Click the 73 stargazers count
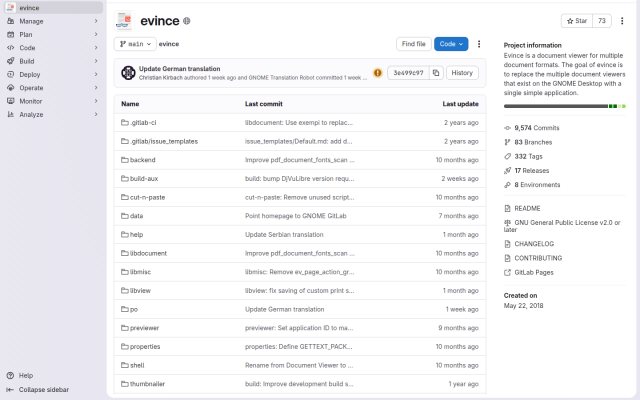The image size is (640, 400). pyautogui.click(x=602, y=21)
